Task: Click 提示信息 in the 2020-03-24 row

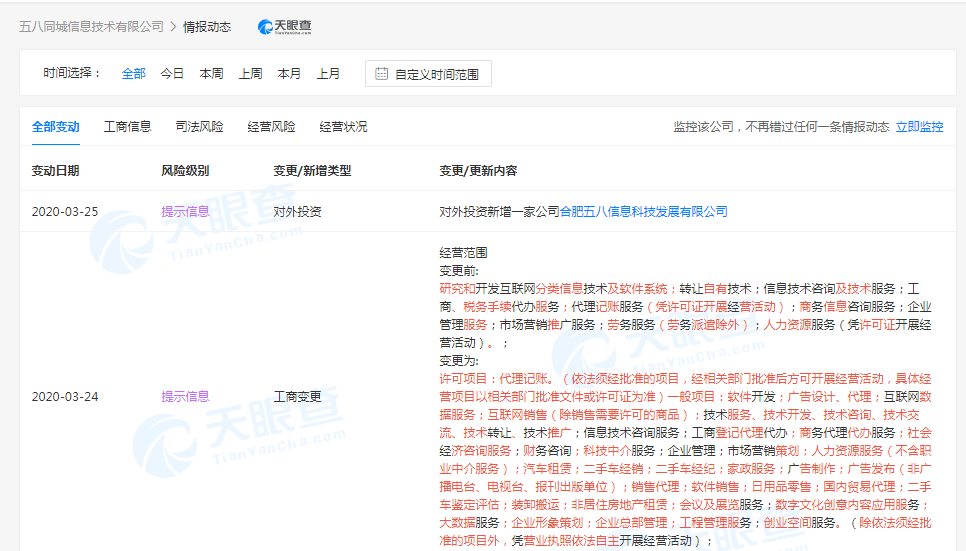Action: click(185, 397)
